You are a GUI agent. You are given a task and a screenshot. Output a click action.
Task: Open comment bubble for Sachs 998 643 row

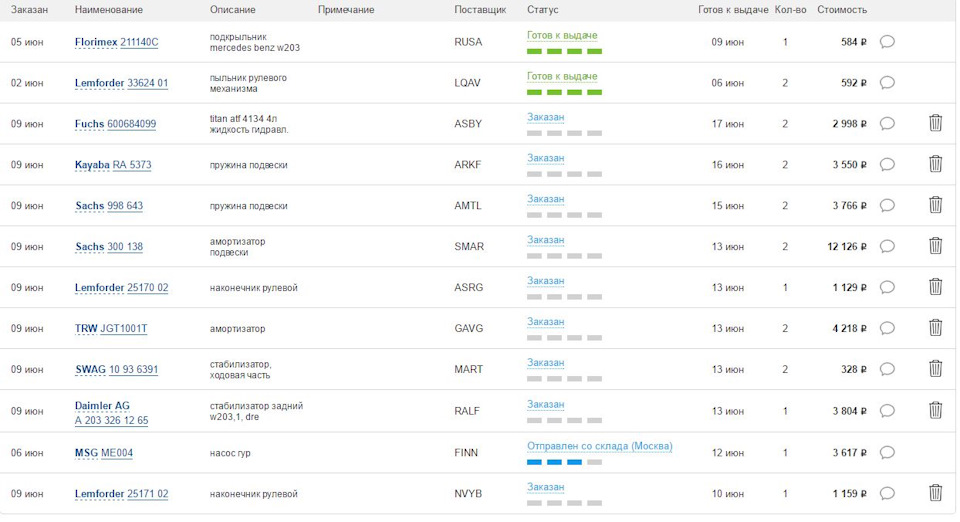(887, 206)
